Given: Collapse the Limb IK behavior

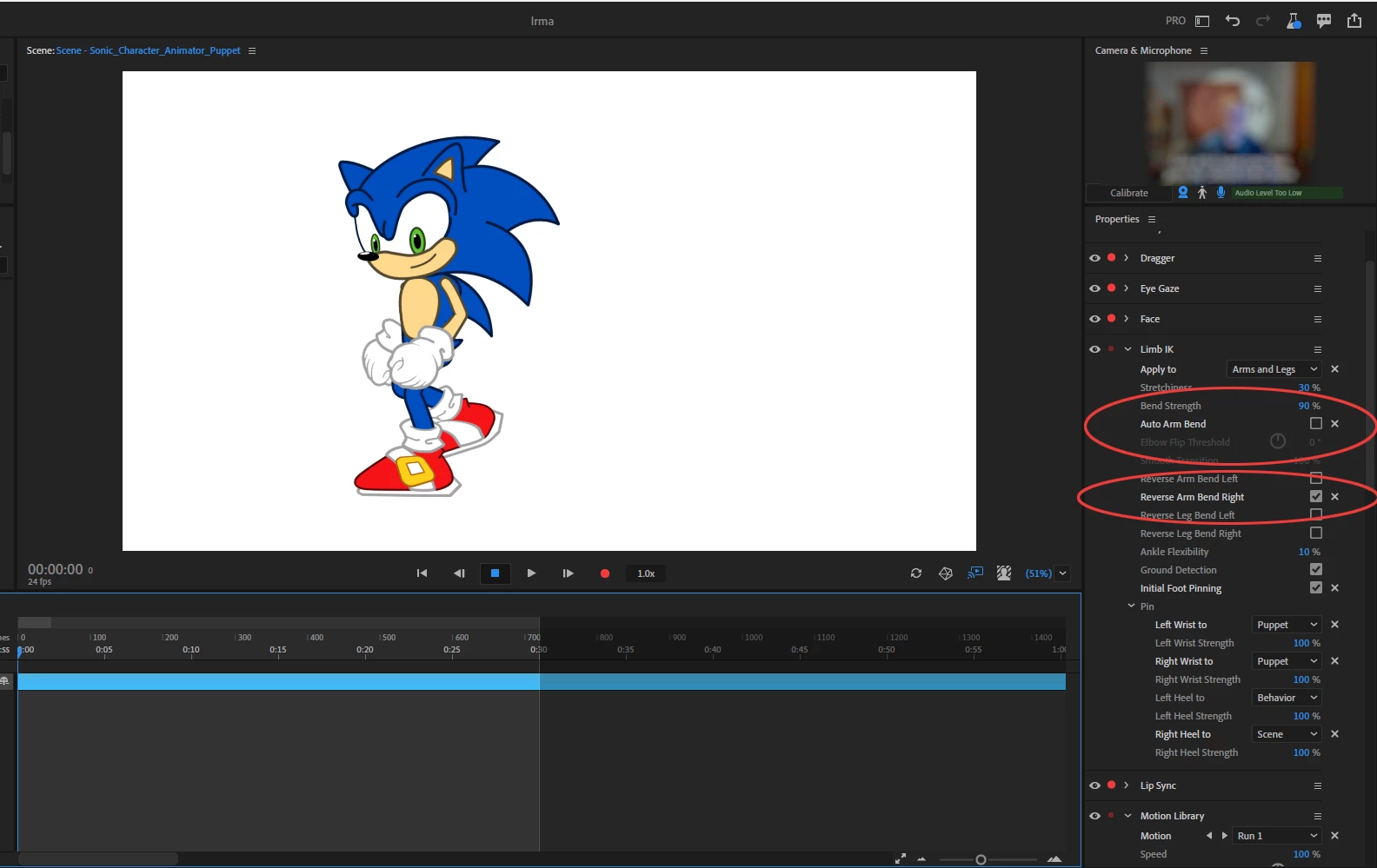Looking at the screenshot, I should click(1128, 349).
